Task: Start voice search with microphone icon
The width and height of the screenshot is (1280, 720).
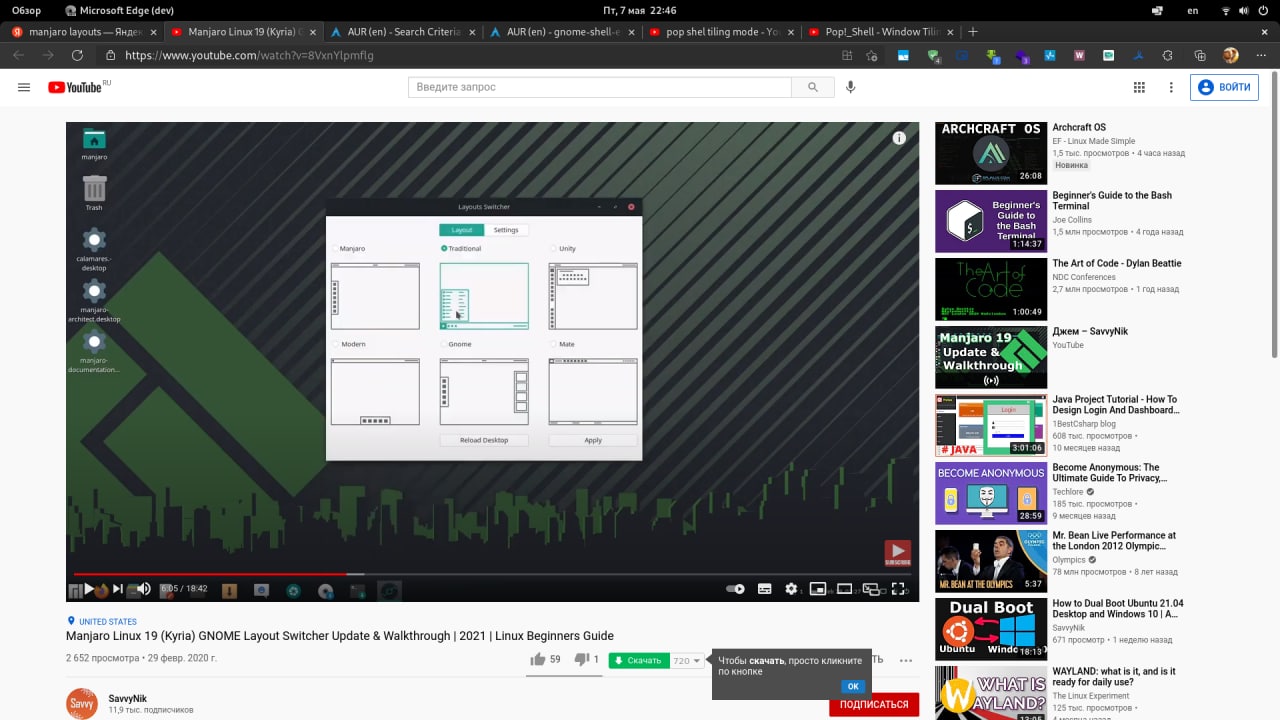Action: (x=851, y=87)
